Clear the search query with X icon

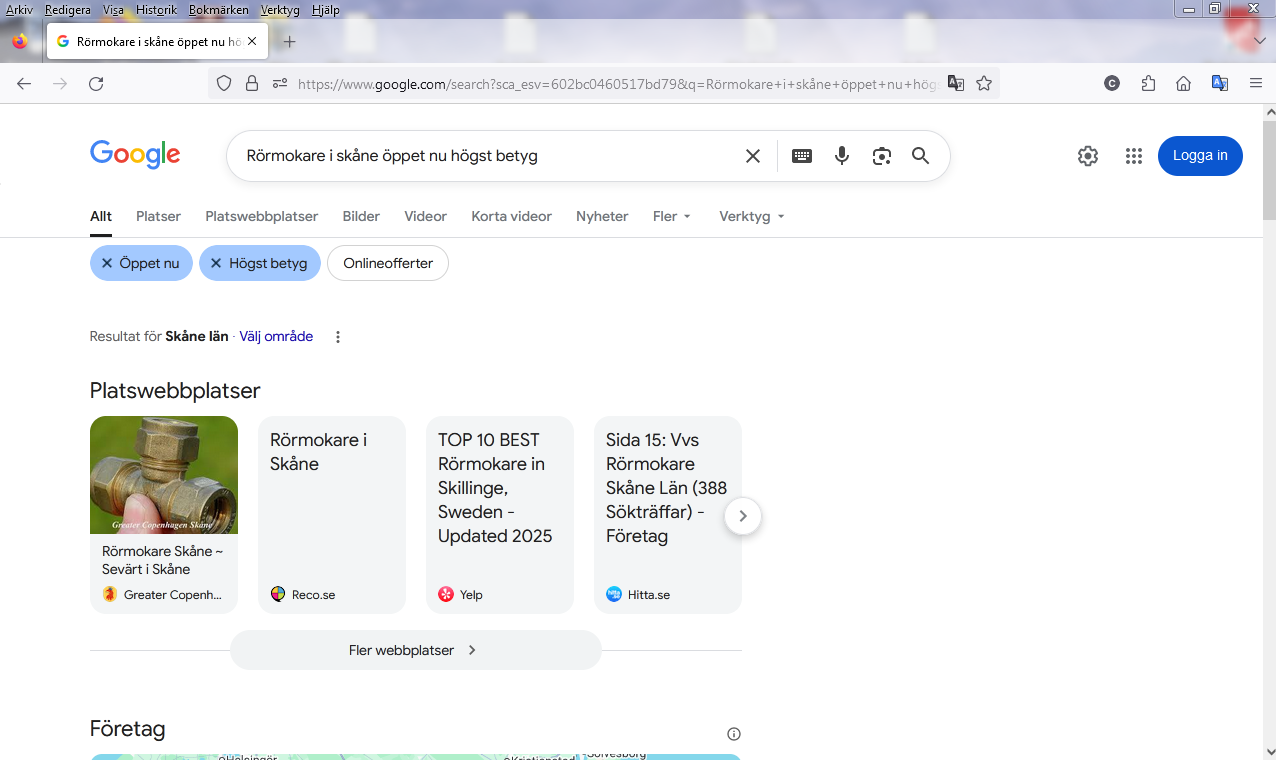(x=753, y=156)
